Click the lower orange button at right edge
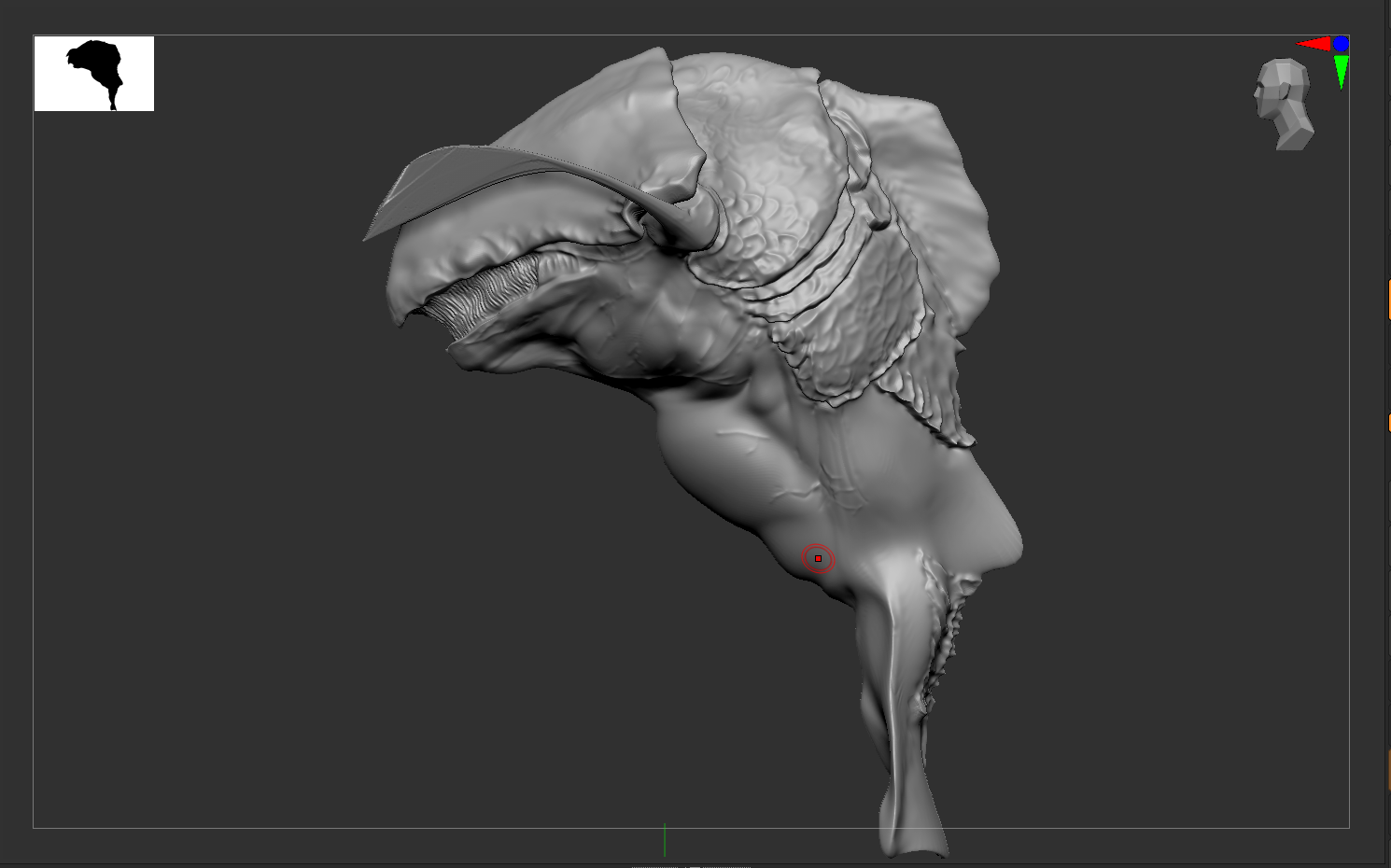The image size is (1391, 868). tap(1388, 423)
